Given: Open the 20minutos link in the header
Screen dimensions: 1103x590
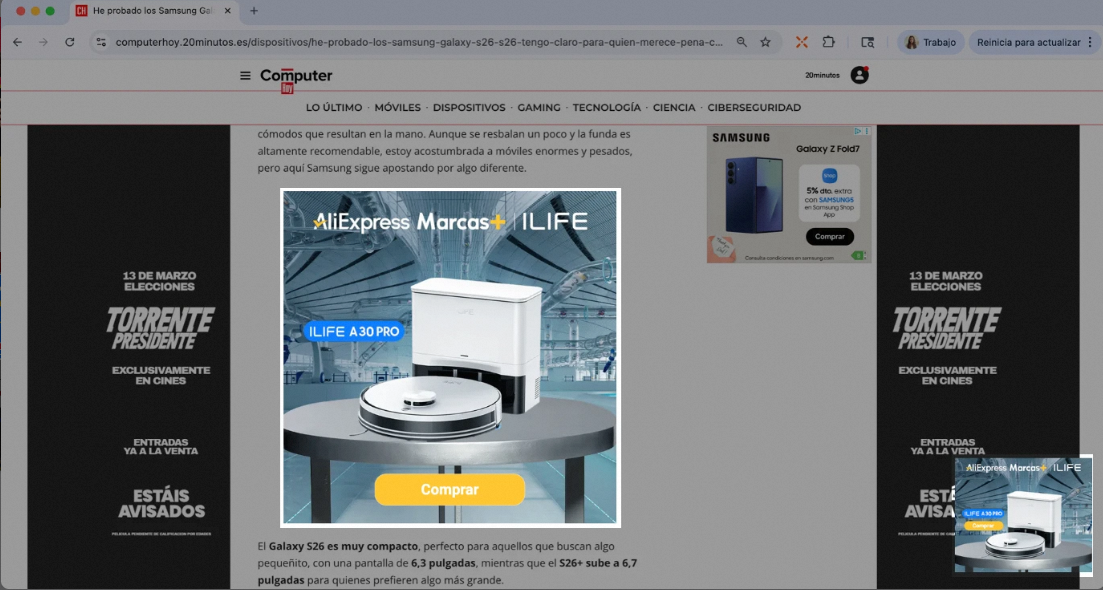Looking at the screenshot, I should (x=822, y=75).
